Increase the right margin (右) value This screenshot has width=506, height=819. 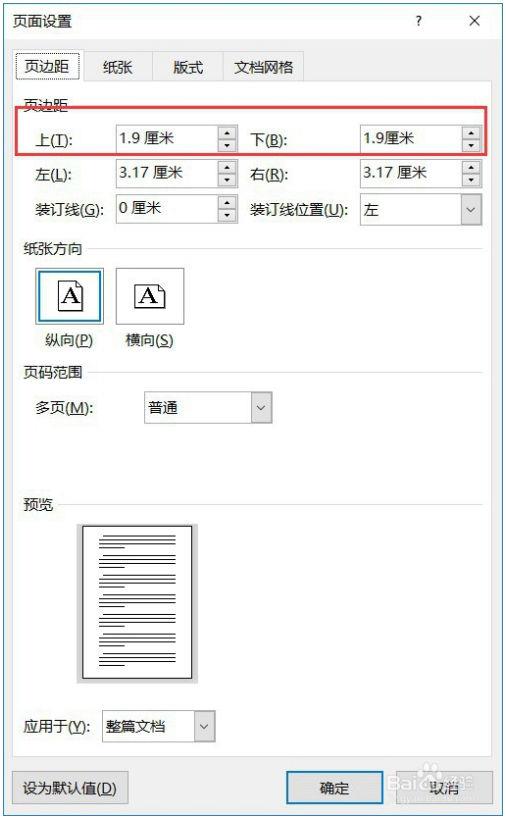click(x=471, y=167)
